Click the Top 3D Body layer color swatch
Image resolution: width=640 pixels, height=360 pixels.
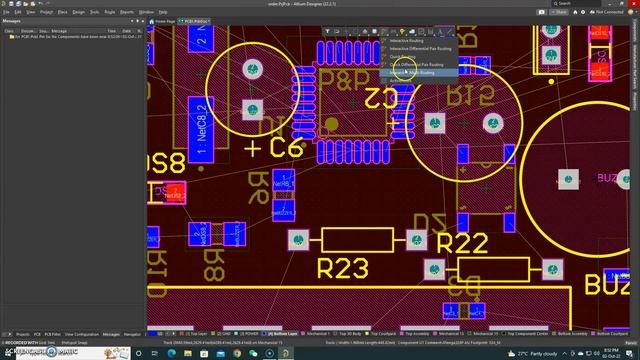pos(335,333)
